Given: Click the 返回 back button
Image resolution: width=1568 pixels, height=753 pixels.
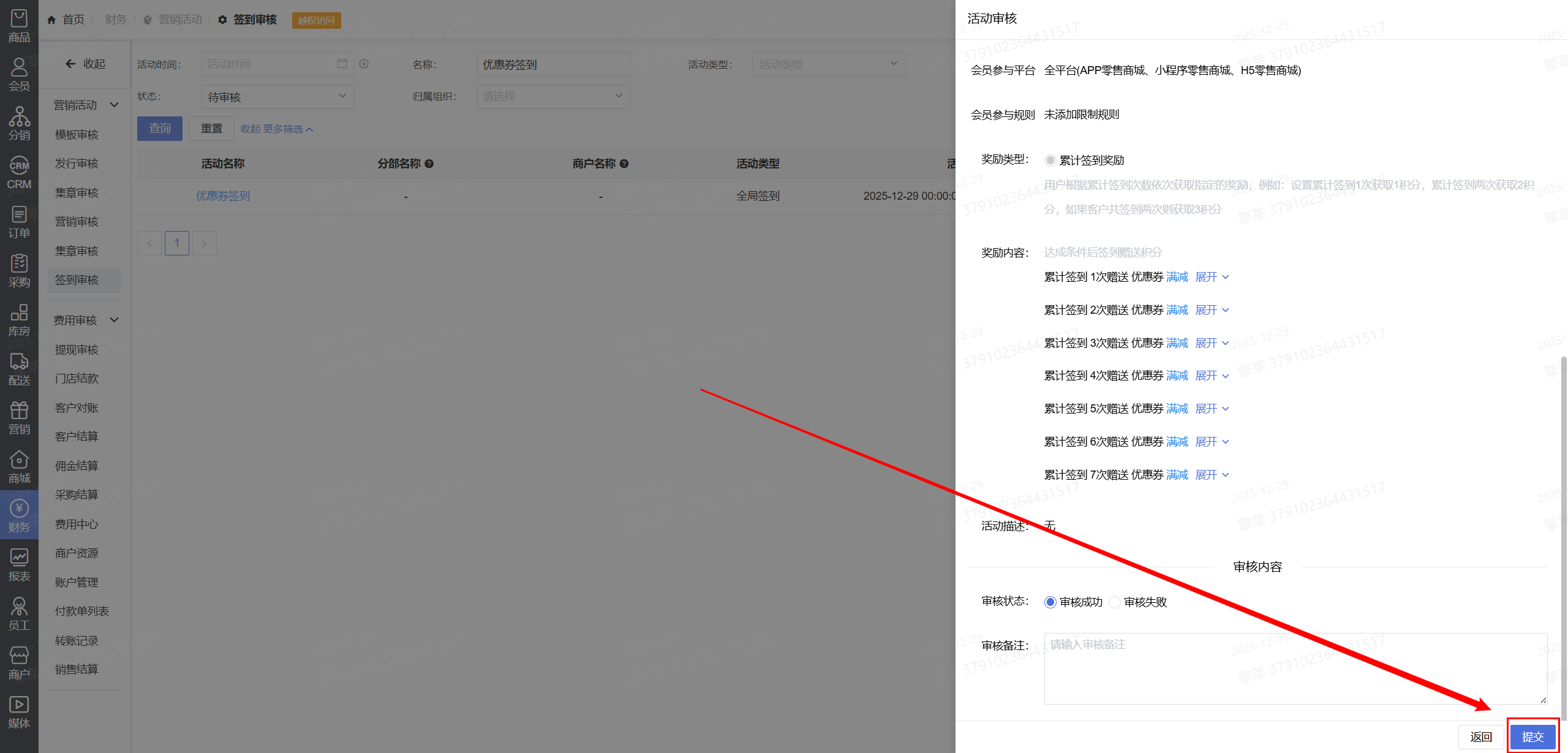Looking at the screenshot, I should (x=1480, y=736).
